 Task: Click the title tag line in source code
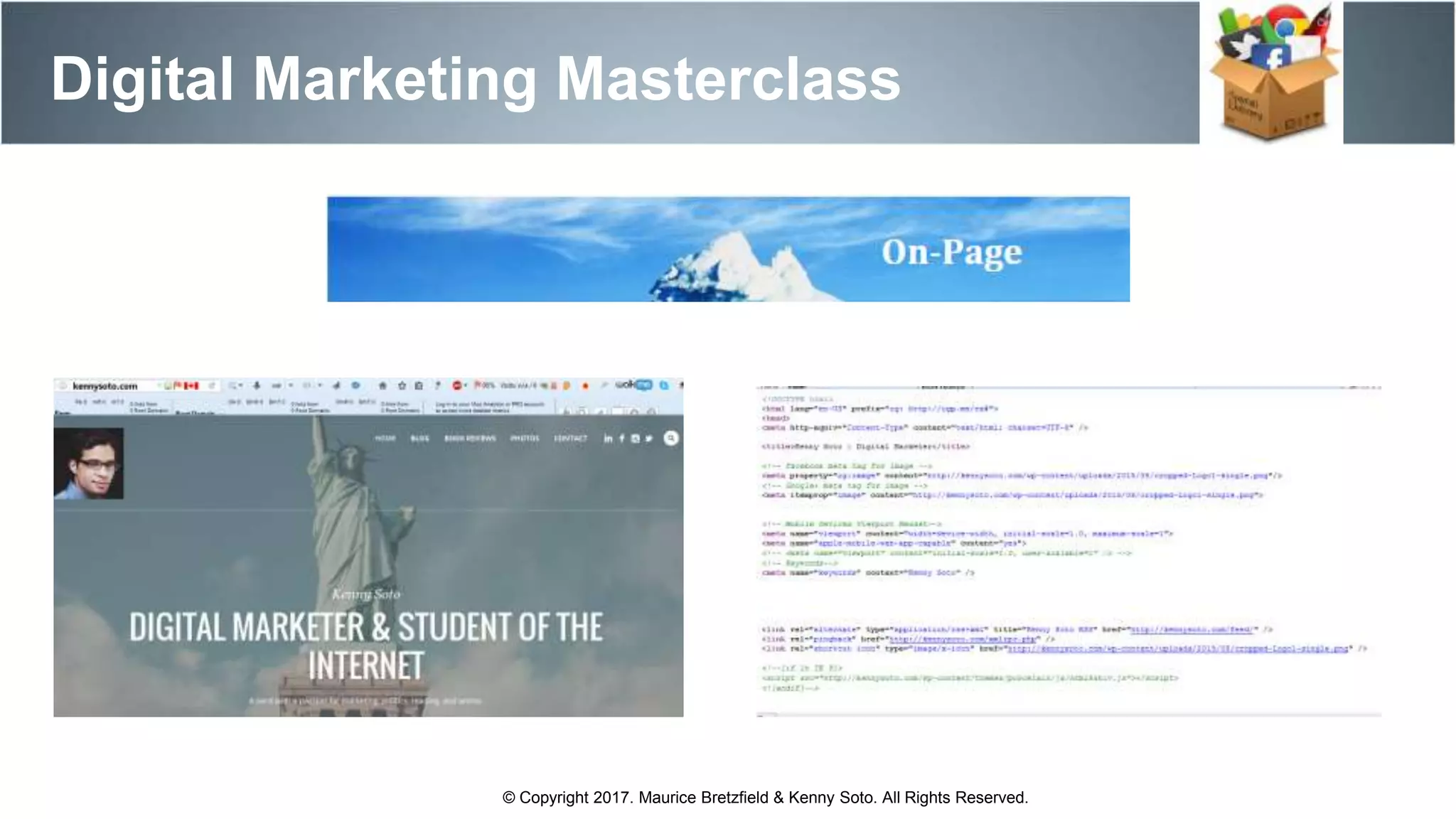coord(865,446)
